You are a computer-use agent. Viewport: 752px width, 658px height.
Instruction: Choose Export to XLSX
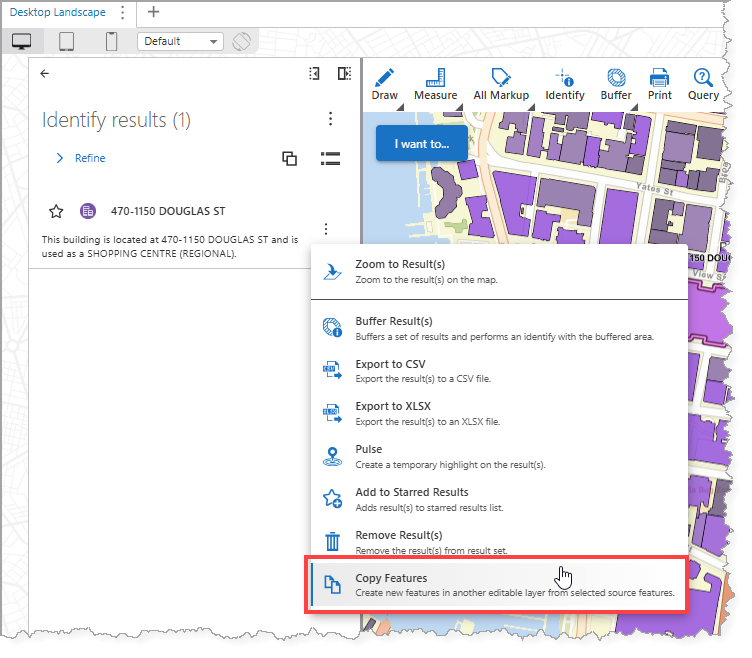pos(499,413)
